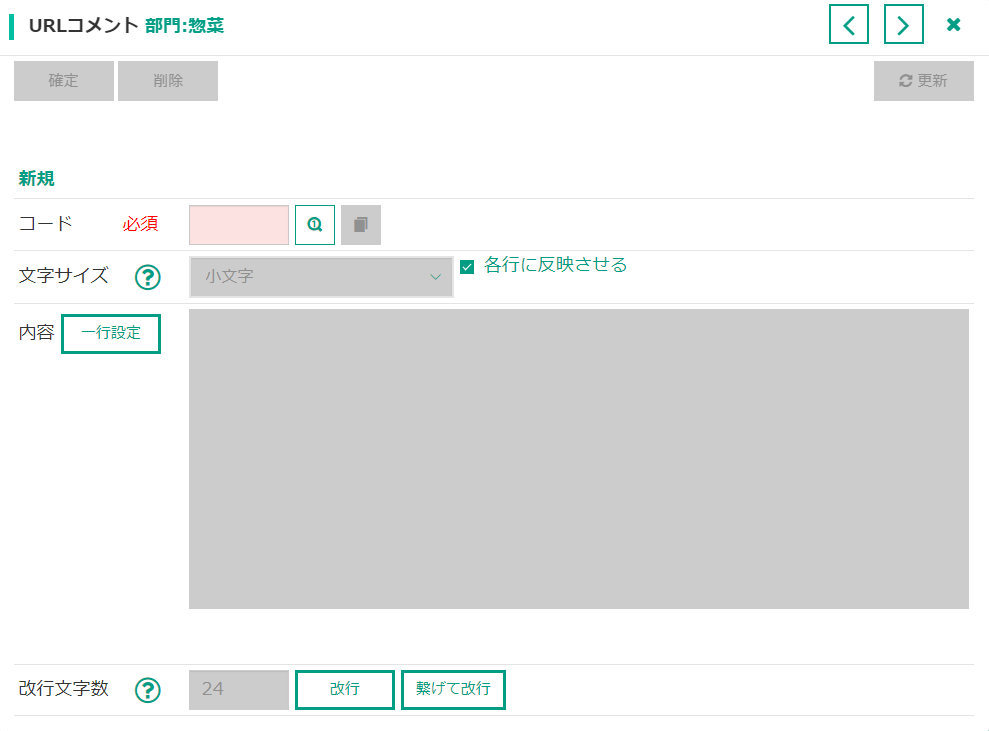
Task: Open the 一行設定 line settings
Action: 111,334
